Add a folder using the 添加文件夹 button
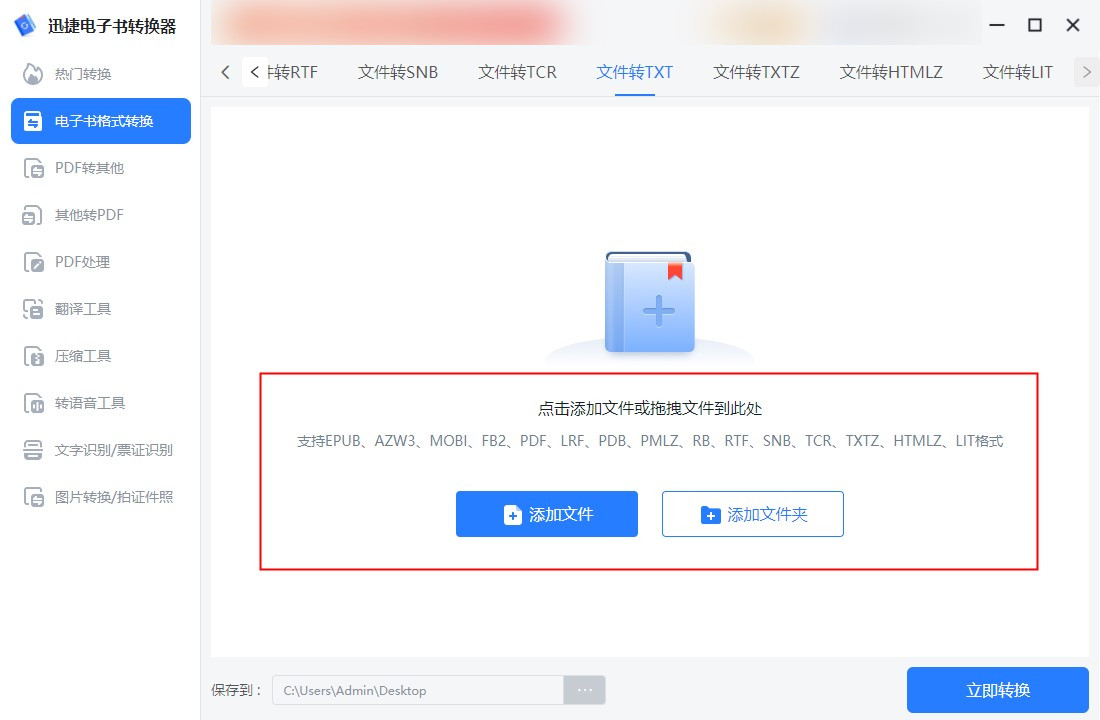Image resolution: width=1100 pixels, height=720 pixels. 752,514
